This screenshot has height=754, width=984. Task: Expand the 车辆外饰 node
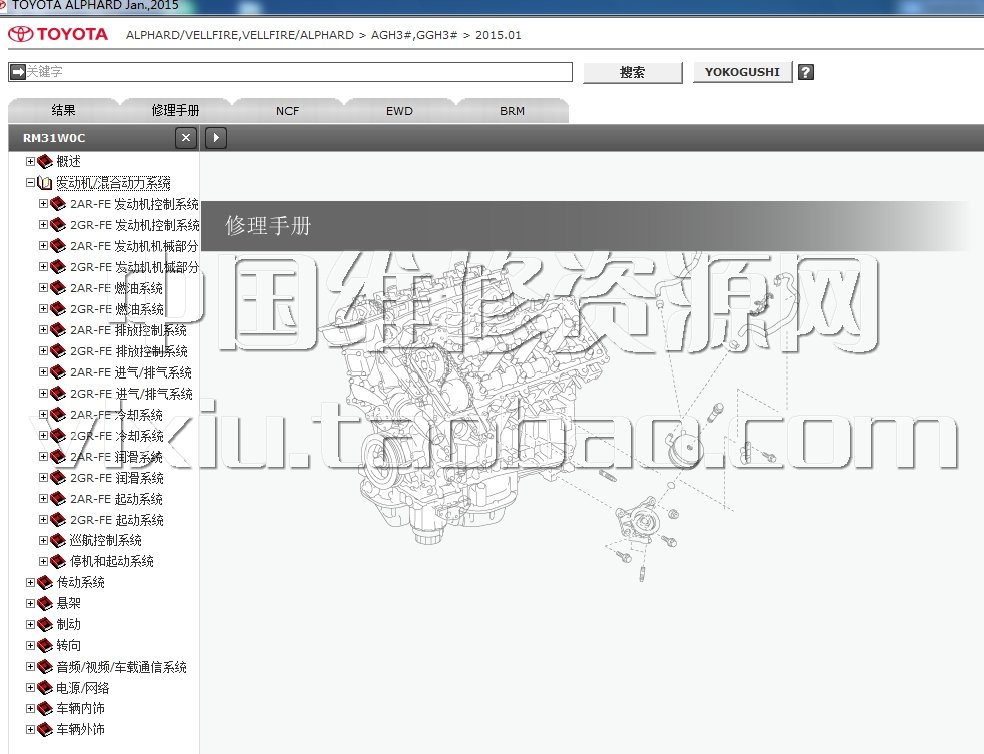[30, 730]
